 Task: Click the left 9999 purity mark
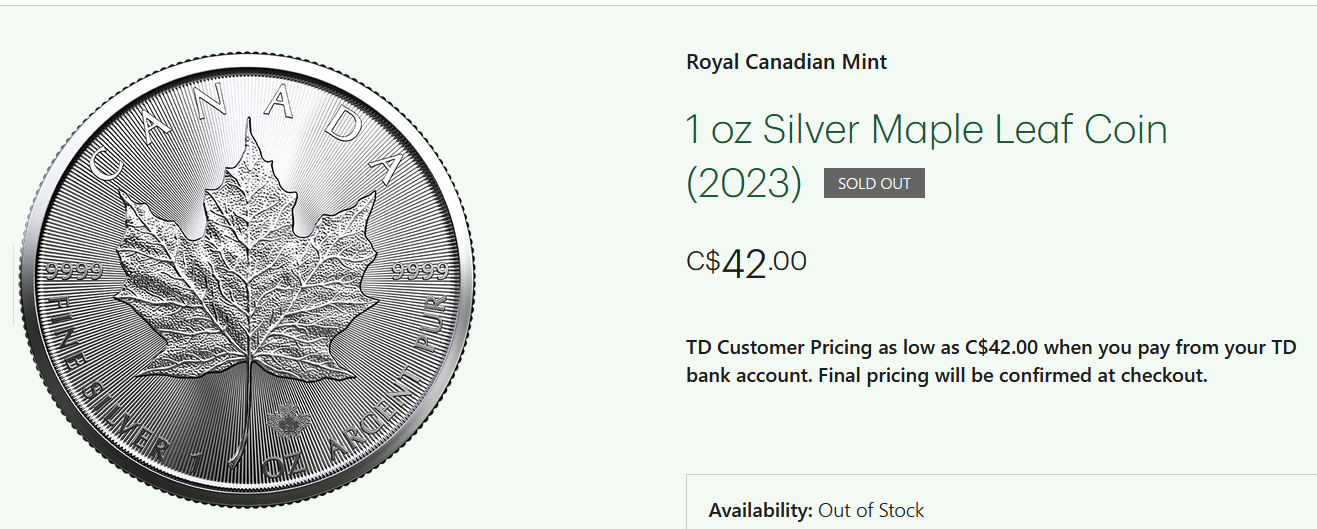point(75,272)
